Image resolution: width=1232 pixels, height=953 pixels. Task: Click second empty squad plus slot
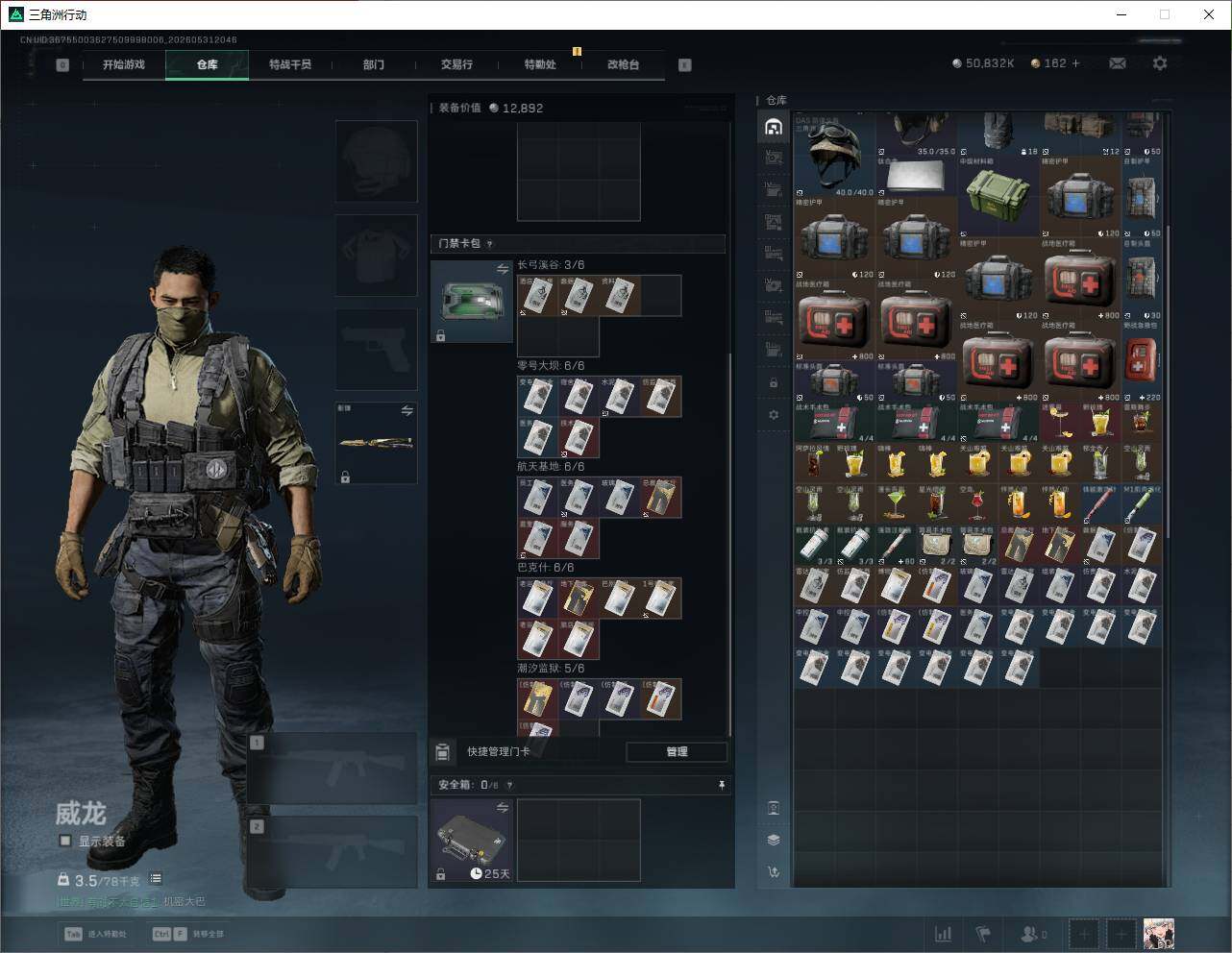tap(1121, 933)
